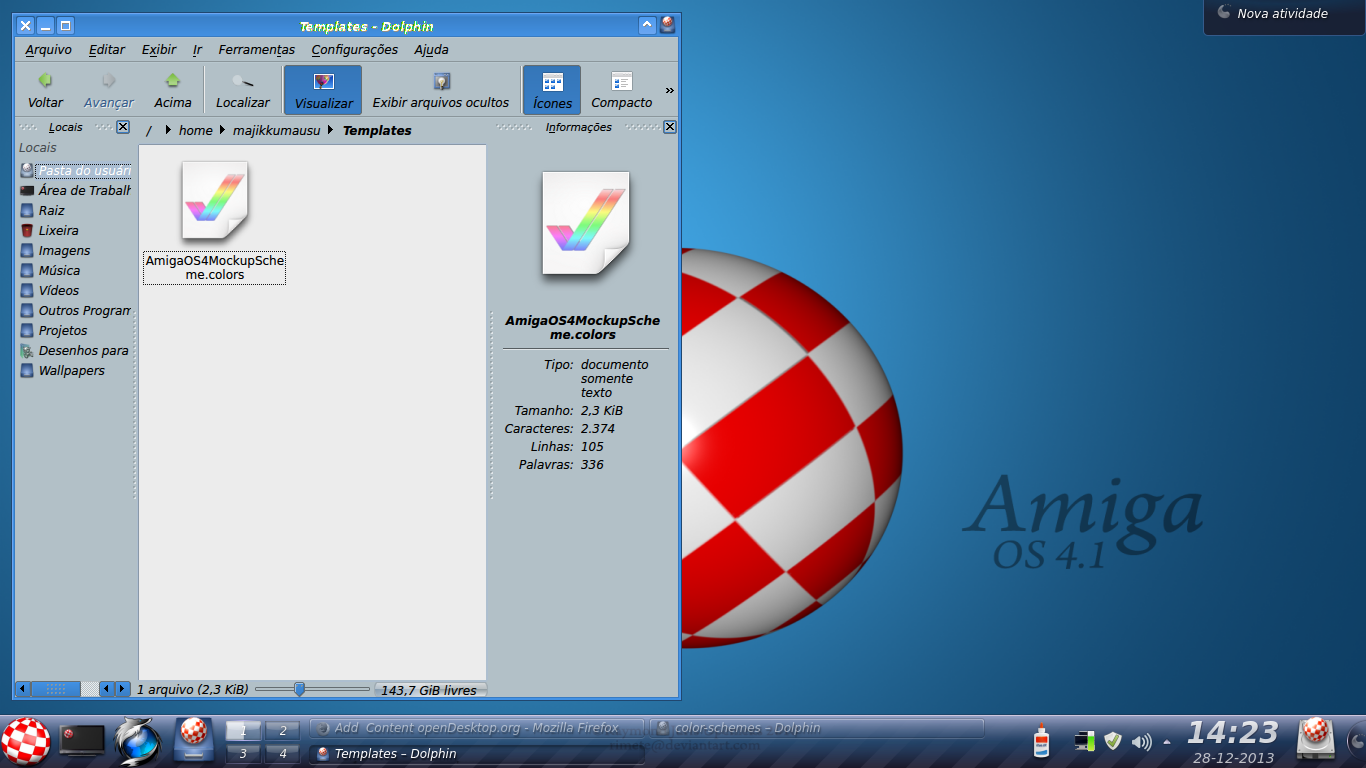Open the Ajuda menu
1366x768 pixels.
click(x=431, y=49)
